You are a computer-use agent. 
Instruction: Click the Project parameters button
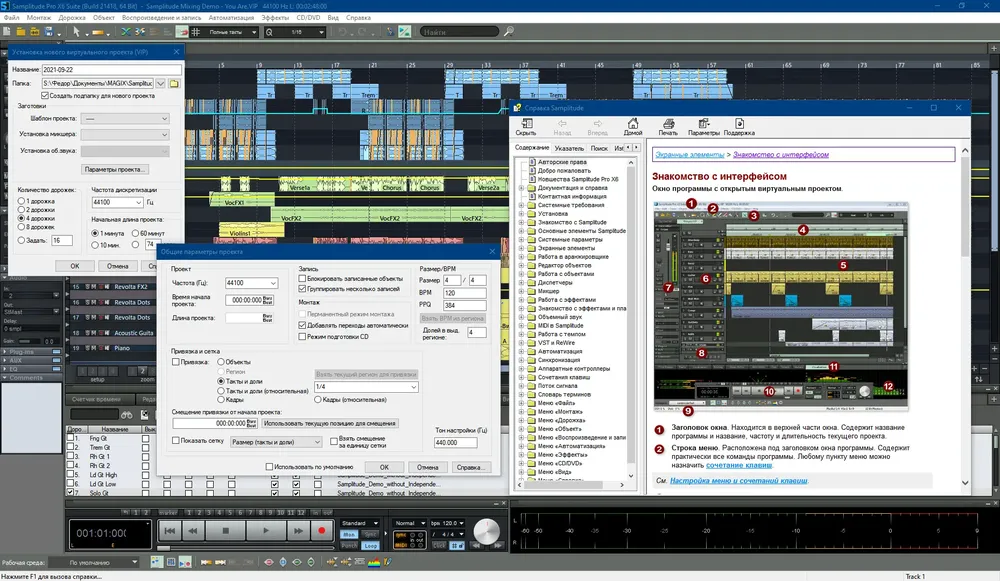(x=115, y=170)
